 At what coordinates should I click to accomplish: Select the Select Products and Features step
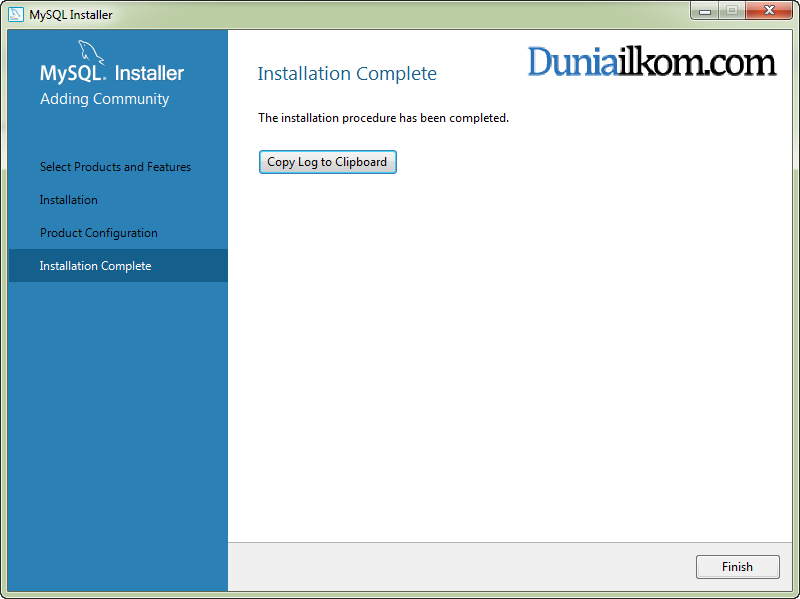coord(115,167)
